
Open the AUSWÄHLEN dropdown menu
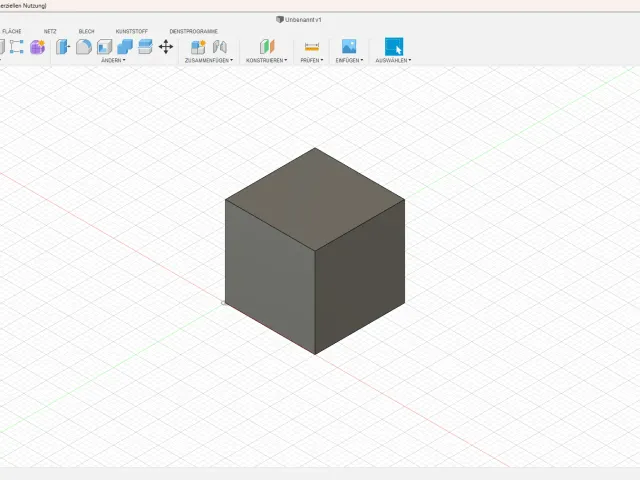click(393, 60)
